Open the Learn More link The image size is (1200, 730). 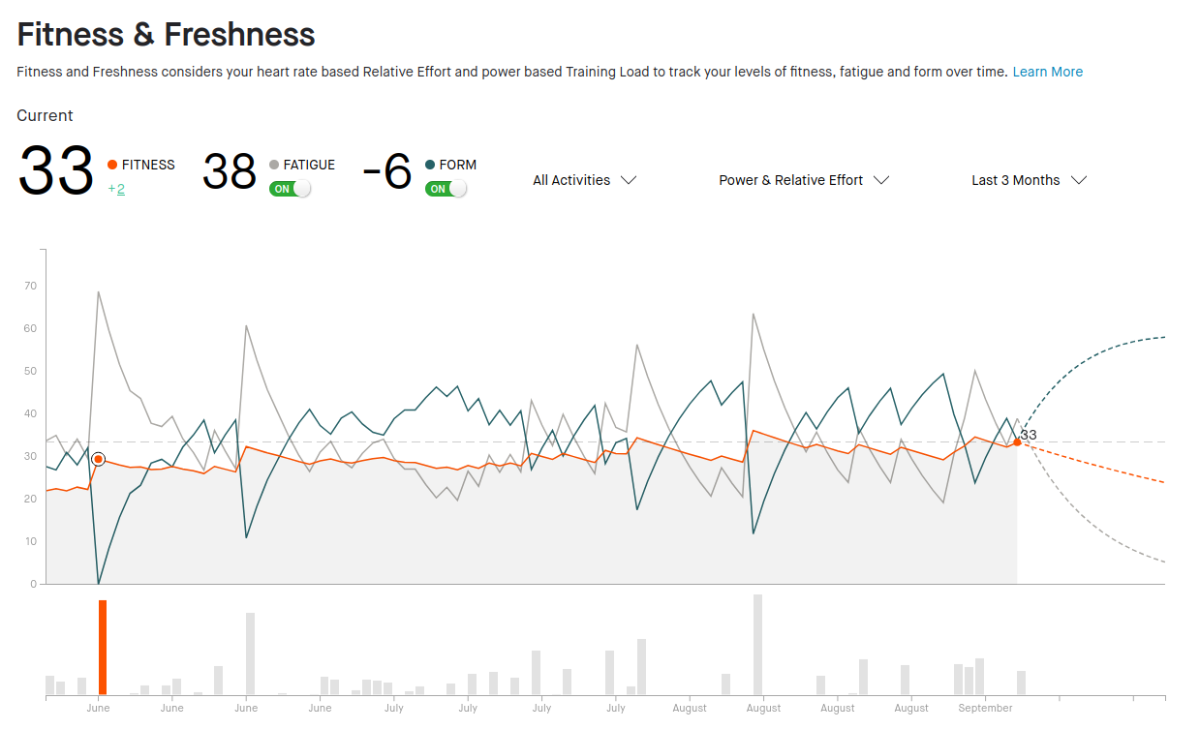pos(1047,72)
